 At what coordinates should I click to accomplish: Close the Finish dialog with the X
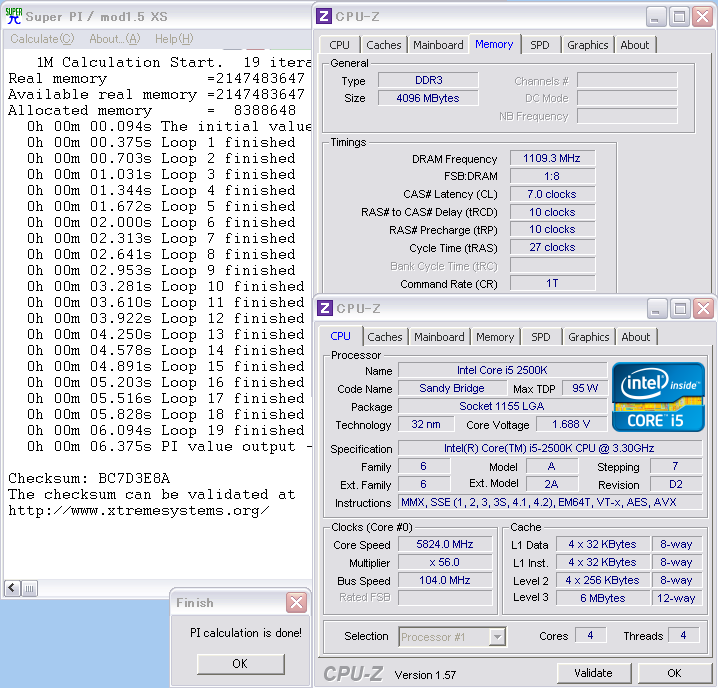pyautogui.click(x=296, y=602)
